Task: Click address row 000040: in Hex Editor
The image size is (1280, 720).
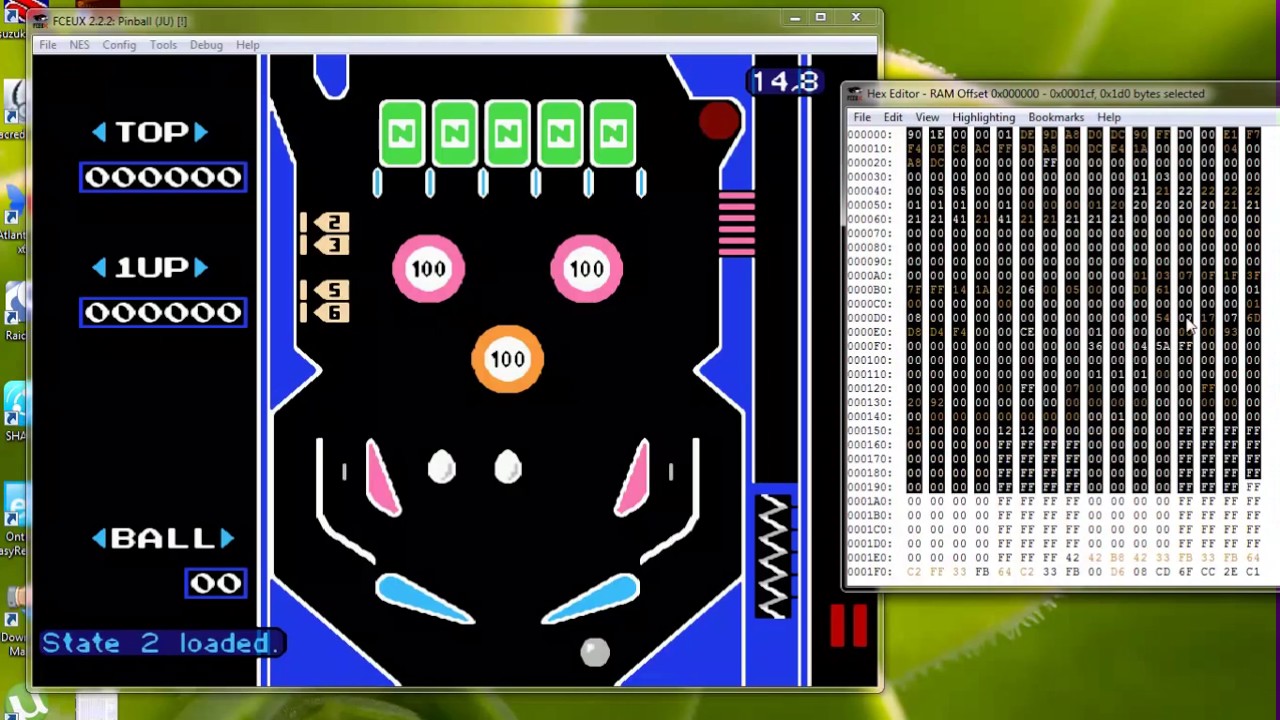Action: pyautogui.click(x=869, y=190)
